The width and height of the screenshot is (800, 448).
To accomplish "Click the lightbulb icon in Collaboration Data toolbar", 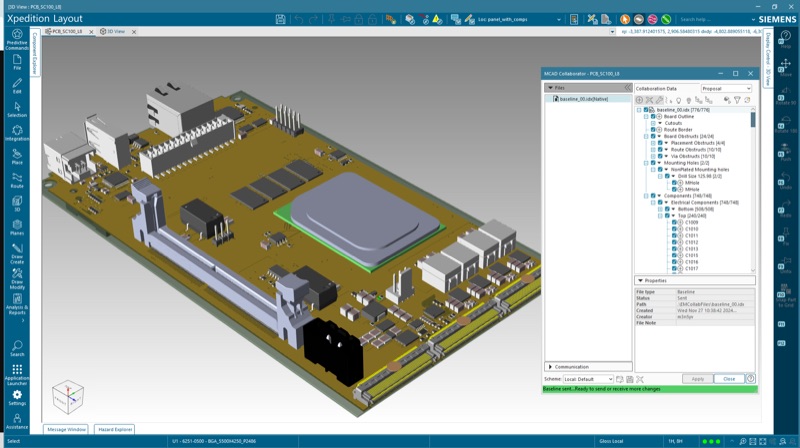I will click(x=678, y=101).
